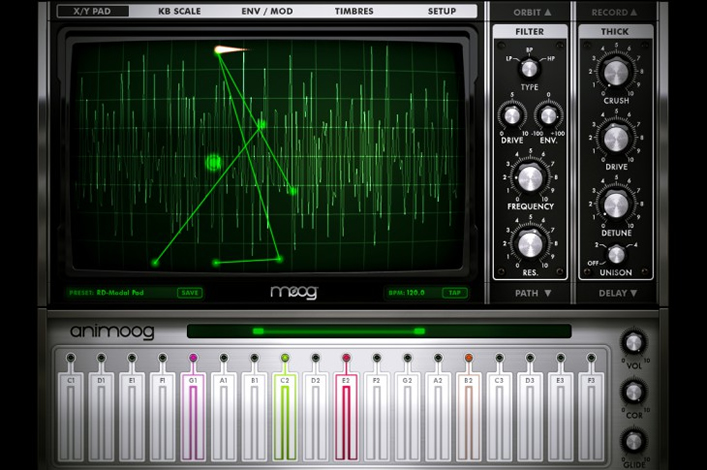707x470 pixels.
Task: Play the A2 key
Action: point(438,417)
